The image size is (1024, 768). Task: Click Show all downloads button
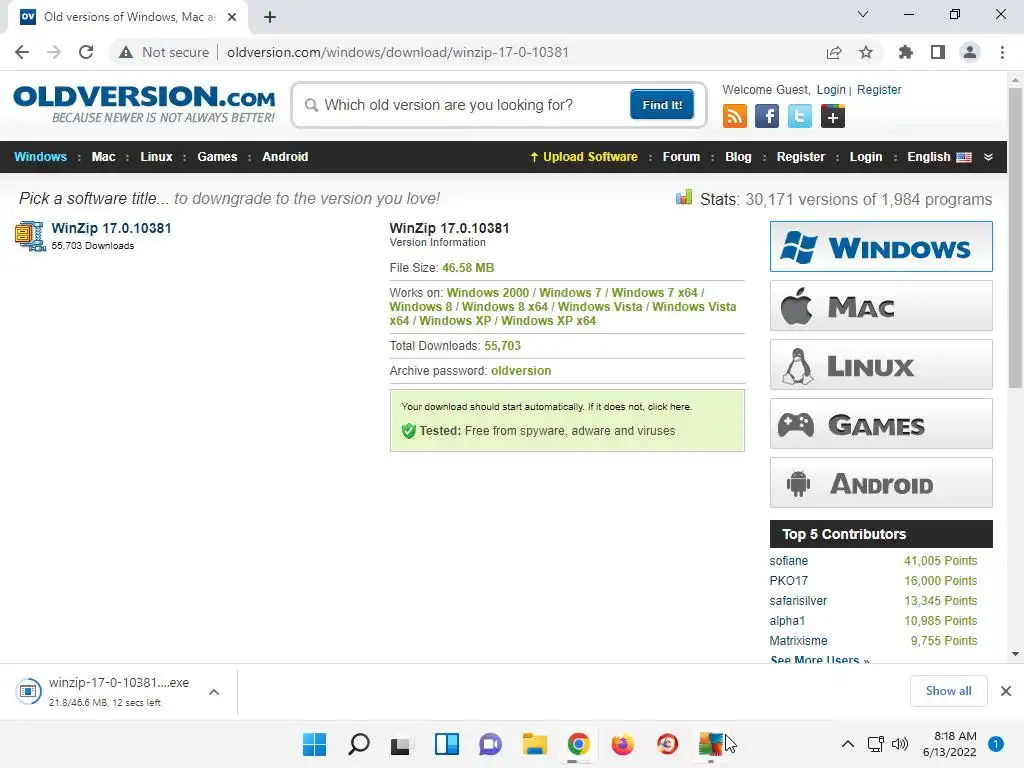(x=948, y=691)
